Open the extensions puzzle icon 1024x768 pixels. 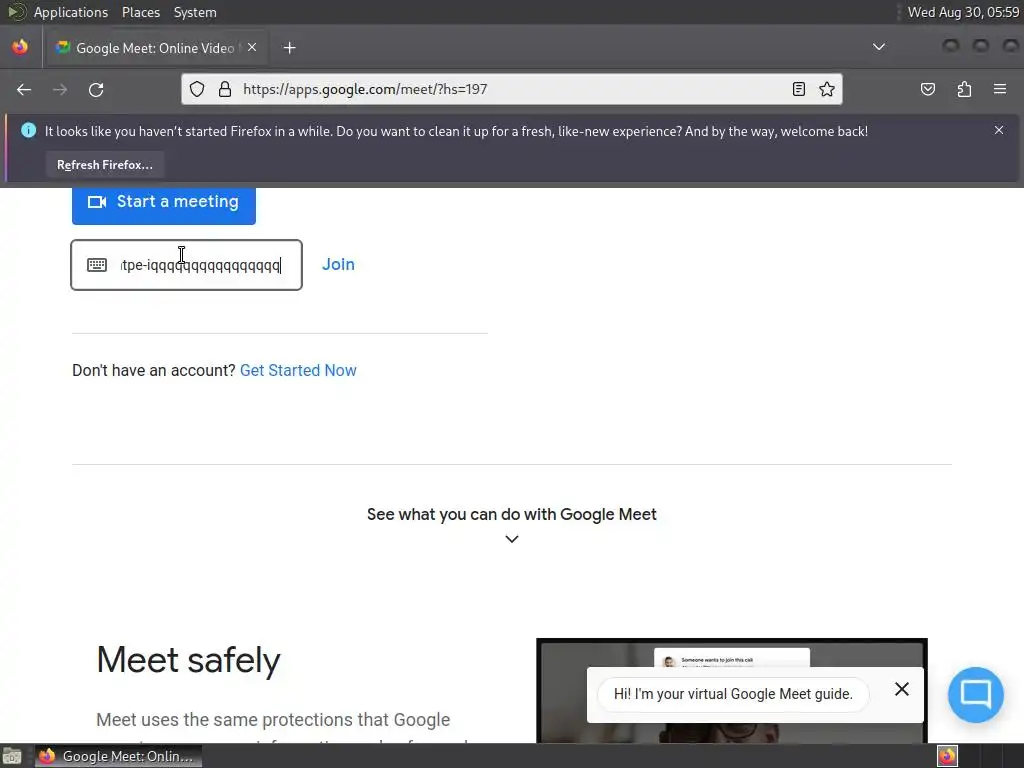coord(964,89)
